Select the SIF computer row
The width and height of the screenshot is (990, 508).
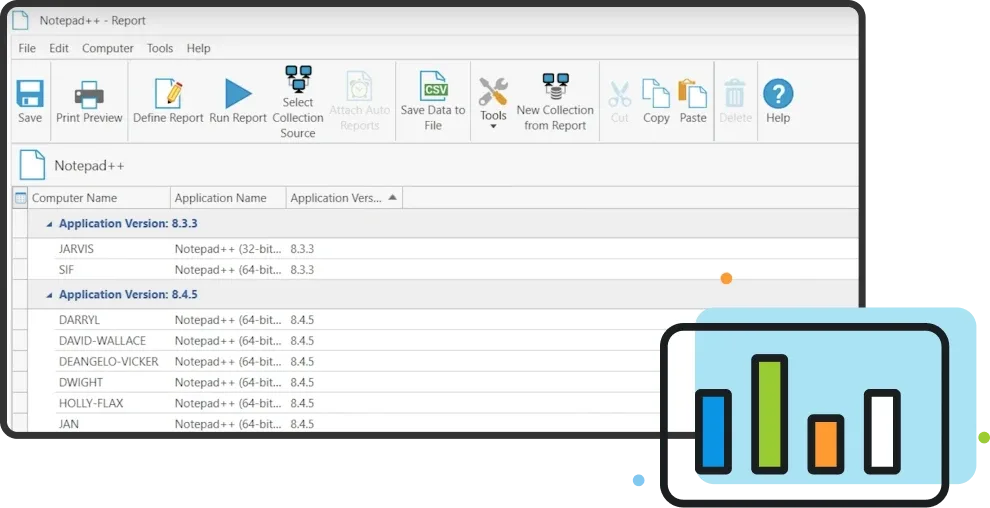click(x=442, y=269)
